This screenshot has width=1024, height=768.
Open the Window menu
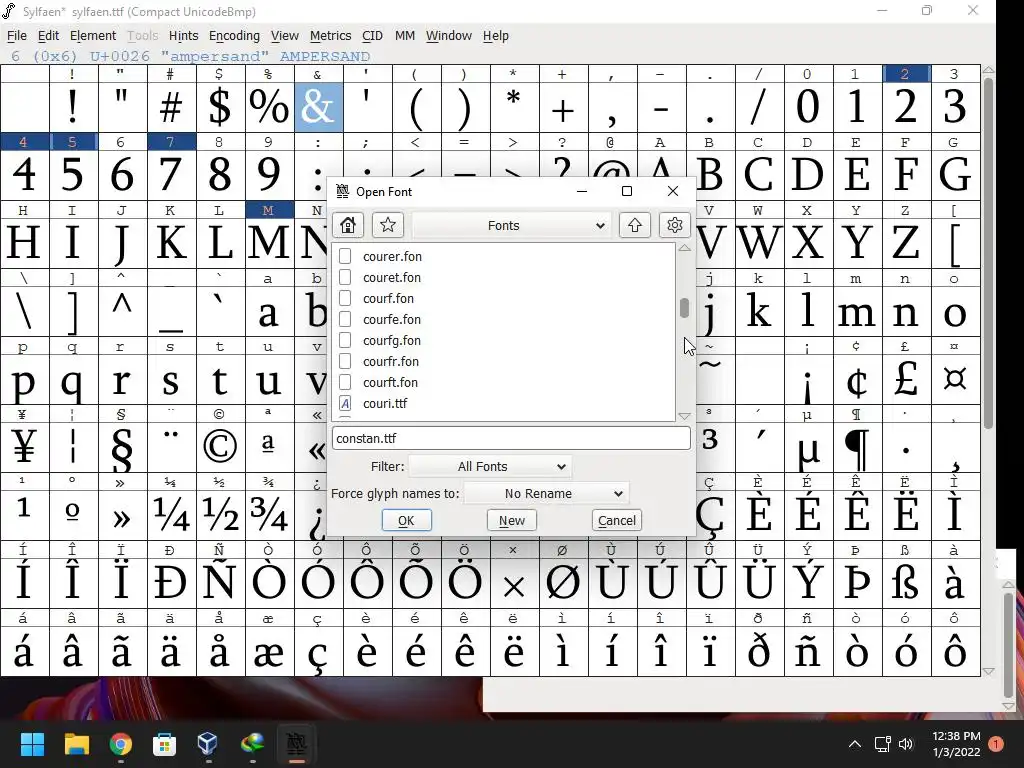point(449,36)
